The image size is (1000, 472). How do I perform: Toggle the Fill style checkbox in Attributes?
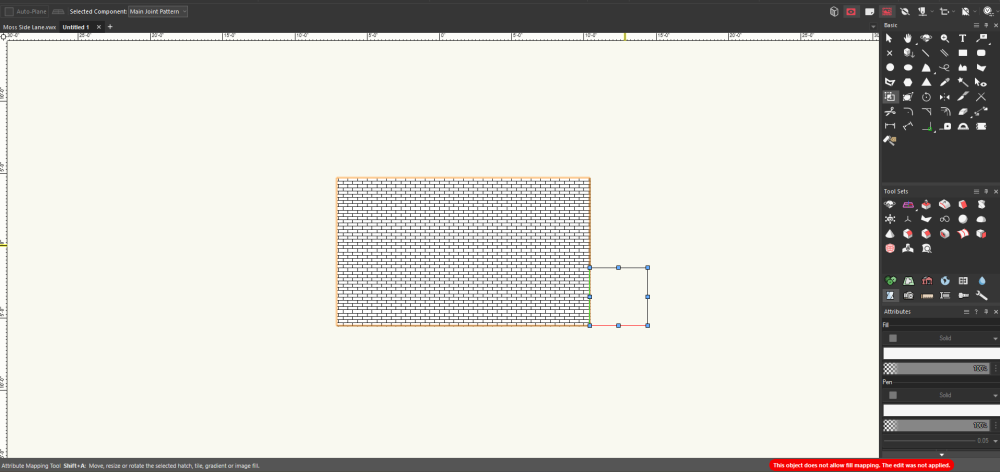pyautogui.click(x=893, y=338)
